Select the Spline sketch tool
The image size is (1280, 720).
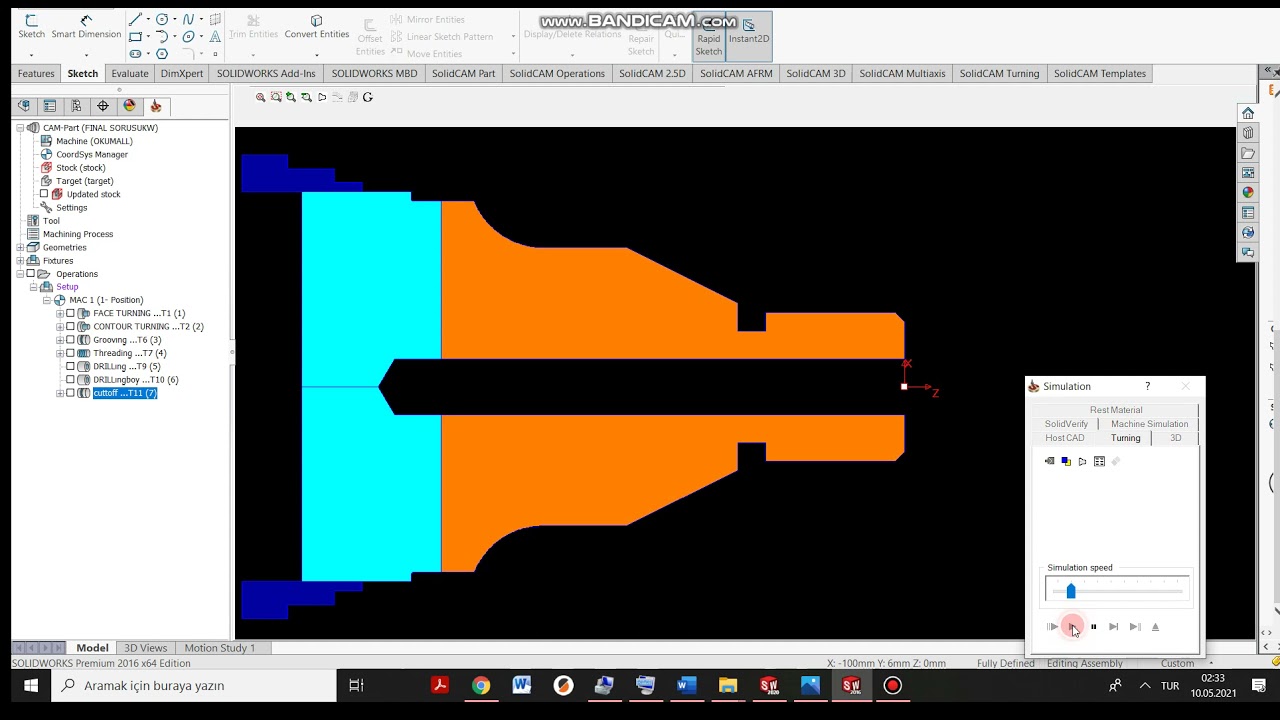(x=188, y=19)
